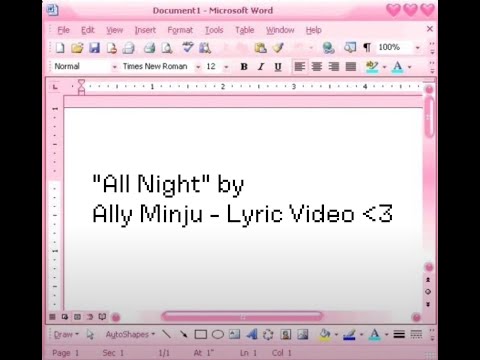Toggle Underline formatting

[278, 67]
